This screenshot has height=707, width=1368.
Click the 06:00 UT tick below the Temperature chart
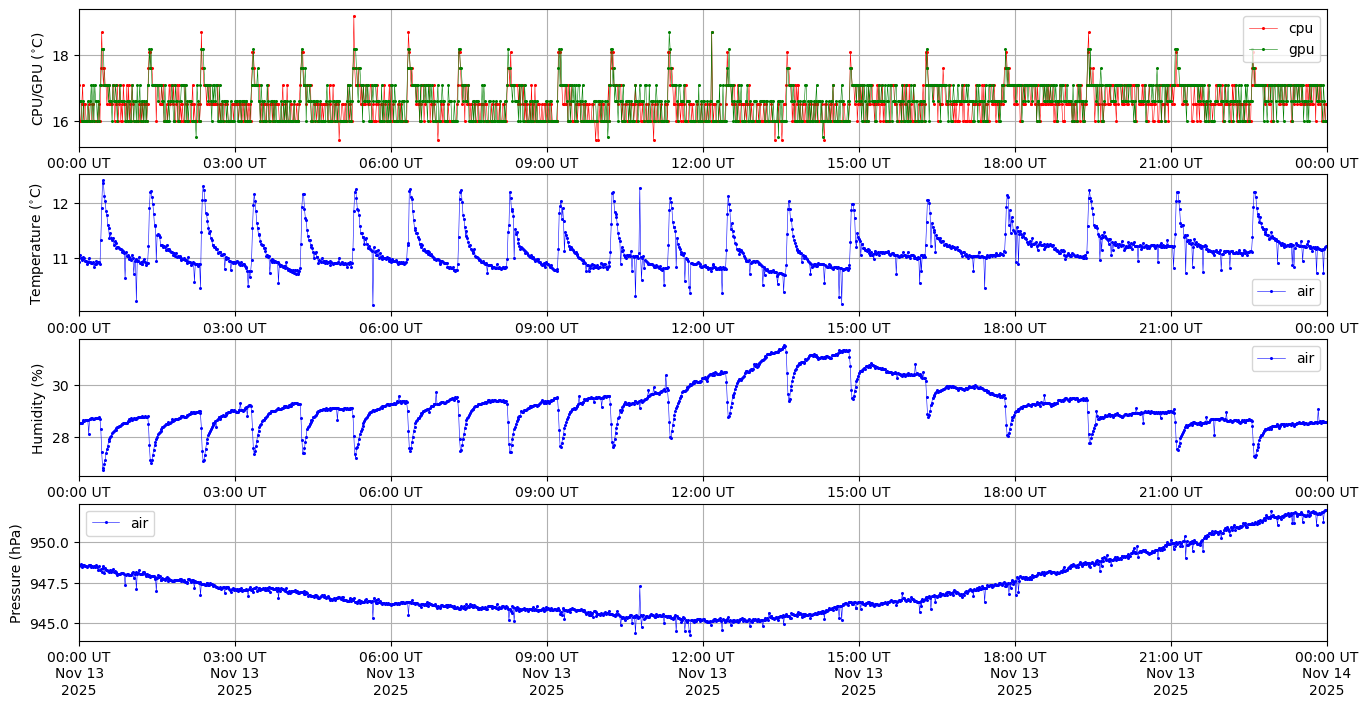pyautogui.click(x=390, y=328)
